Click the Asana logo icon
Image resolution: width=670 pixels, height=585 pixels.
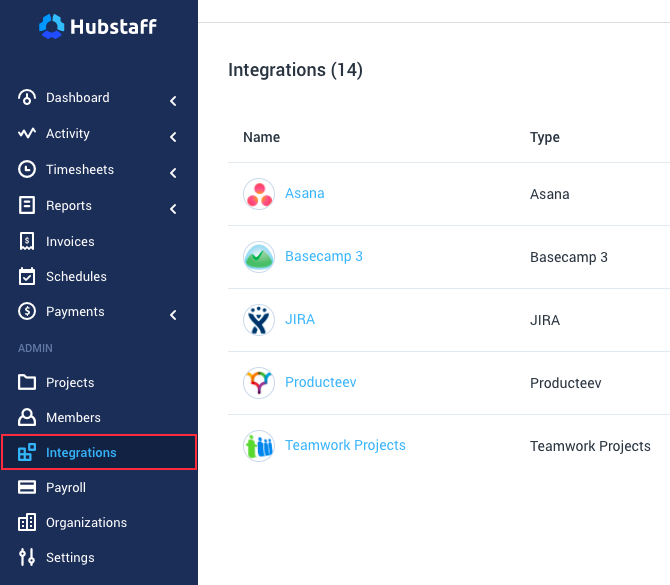coord(259,194)
